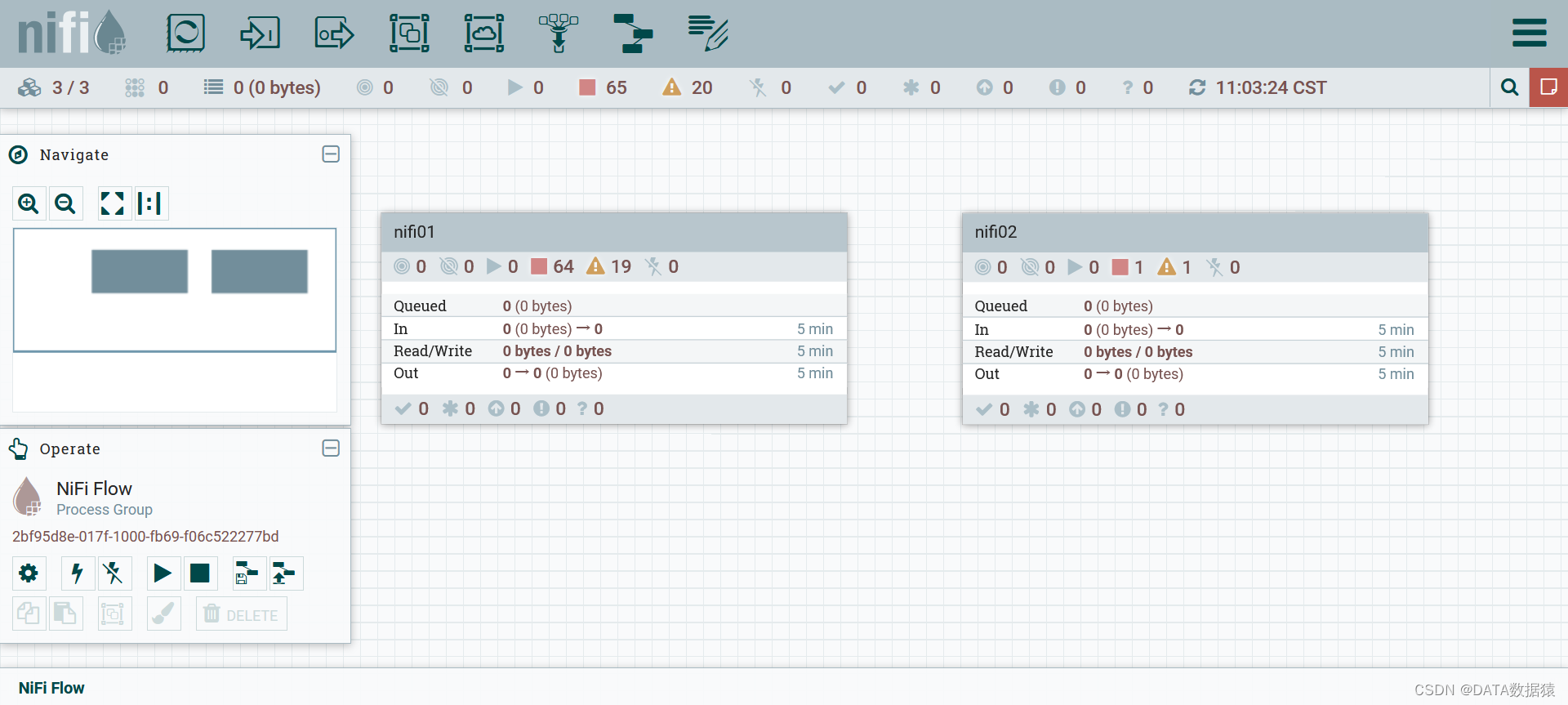Open process group configuration gear
Screen dimensions: 1568x705
(x=29, y=573)
